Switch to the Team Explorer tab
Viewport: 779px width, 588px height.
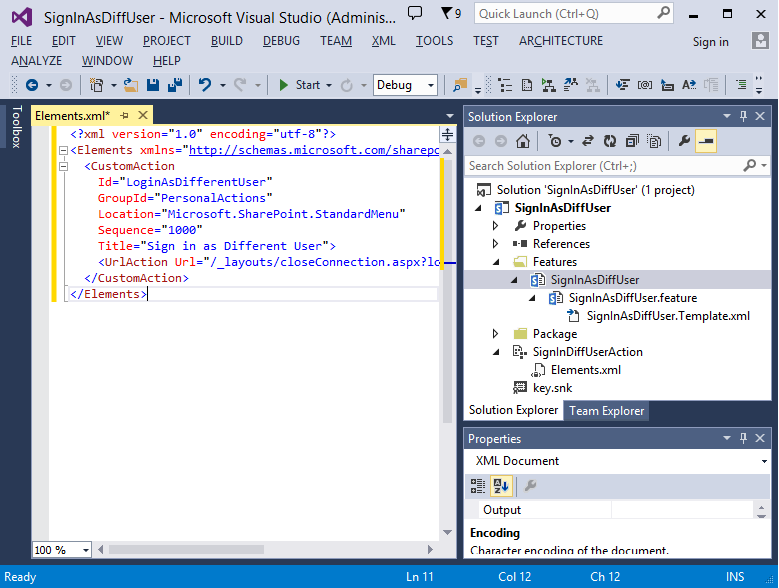pos(606,411)
